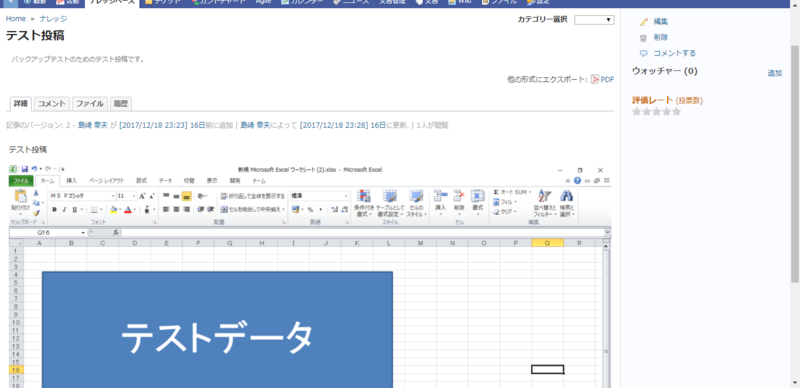Open セルのスタイル cell styles
The width and height of the screenshot is (800, 388).
pyautogui.click(x=416, y=203)
